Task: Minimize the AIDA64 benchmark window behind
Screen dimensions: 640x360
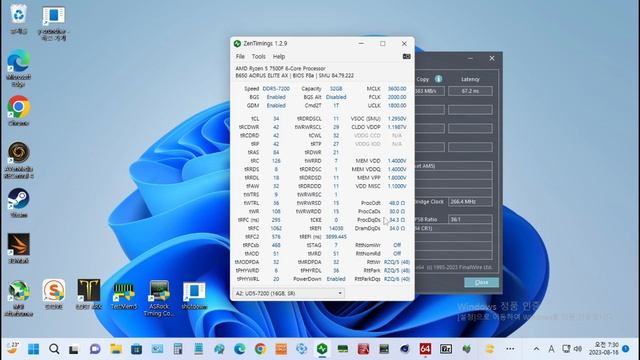Action: 470,58
